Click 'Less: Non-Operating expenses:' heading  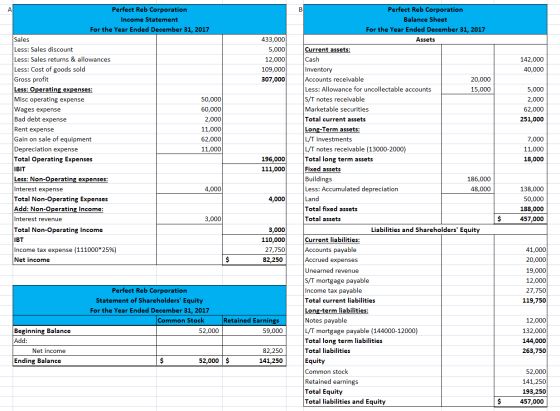point(61,179)
